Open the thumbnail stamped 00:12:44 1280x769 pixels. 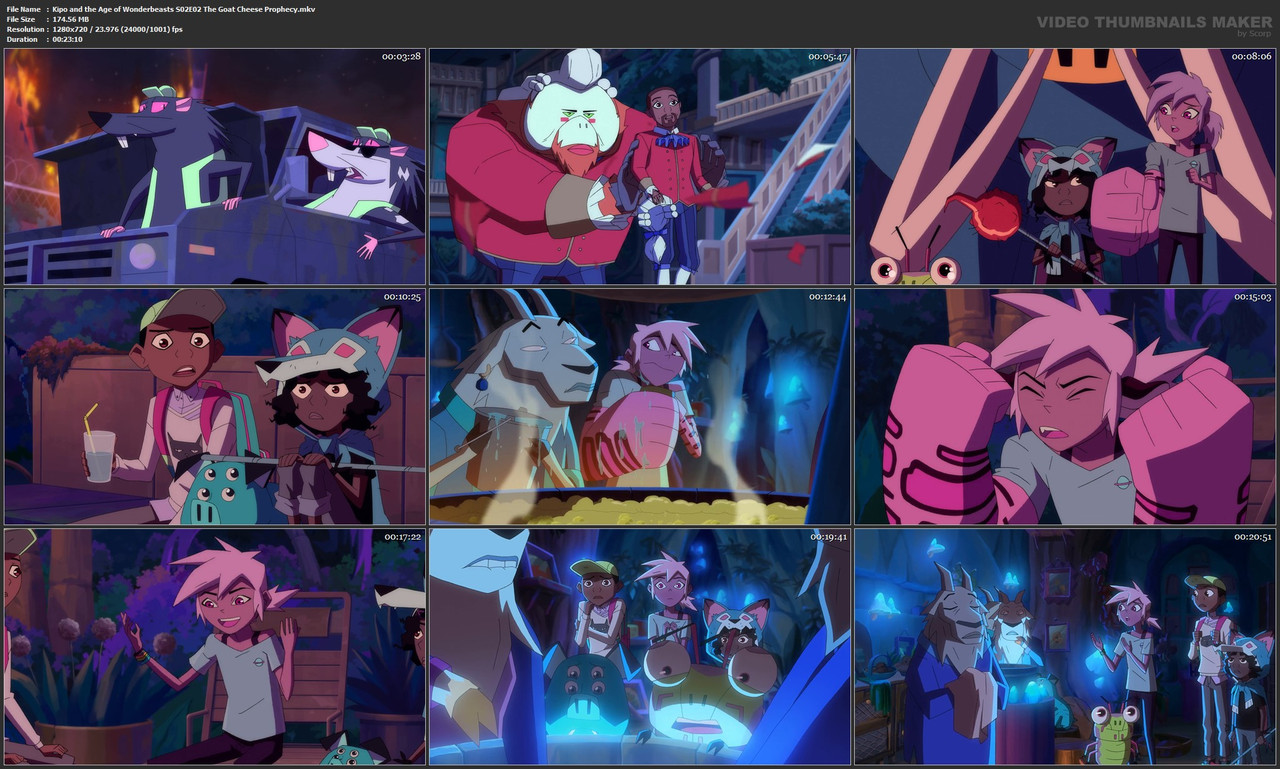640,407
